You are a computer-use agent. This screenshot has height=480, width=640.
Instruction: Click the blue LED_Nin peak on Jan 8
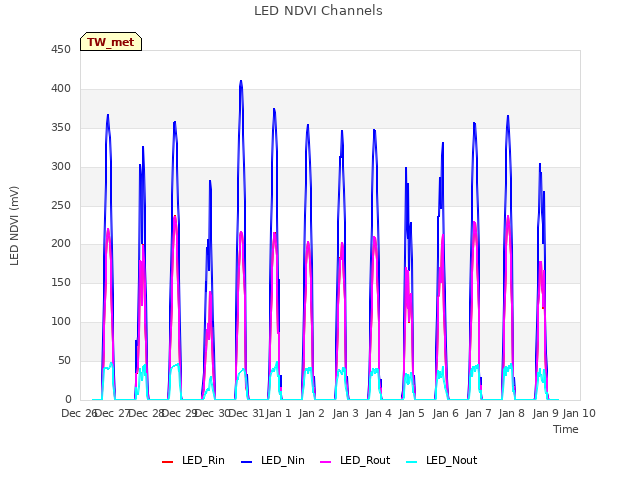coord(508,116)
